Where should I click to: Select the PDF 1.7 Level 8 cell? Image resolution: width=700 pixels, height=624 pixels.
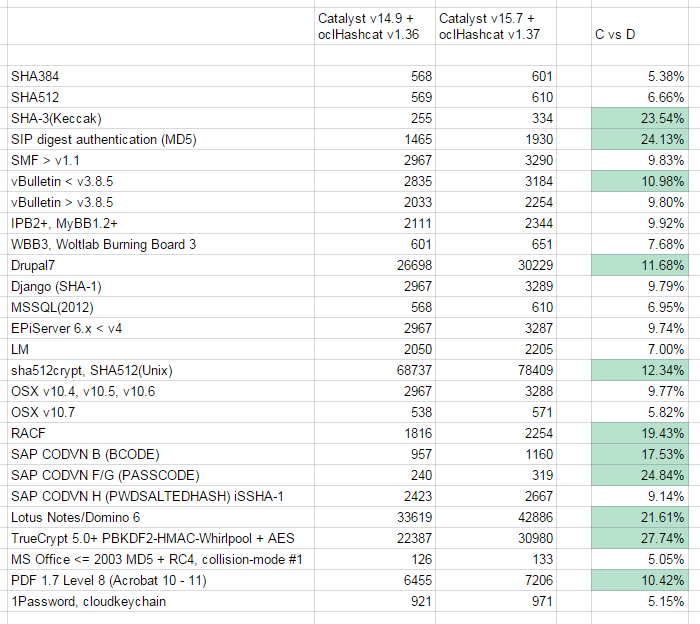pos(161,580)
